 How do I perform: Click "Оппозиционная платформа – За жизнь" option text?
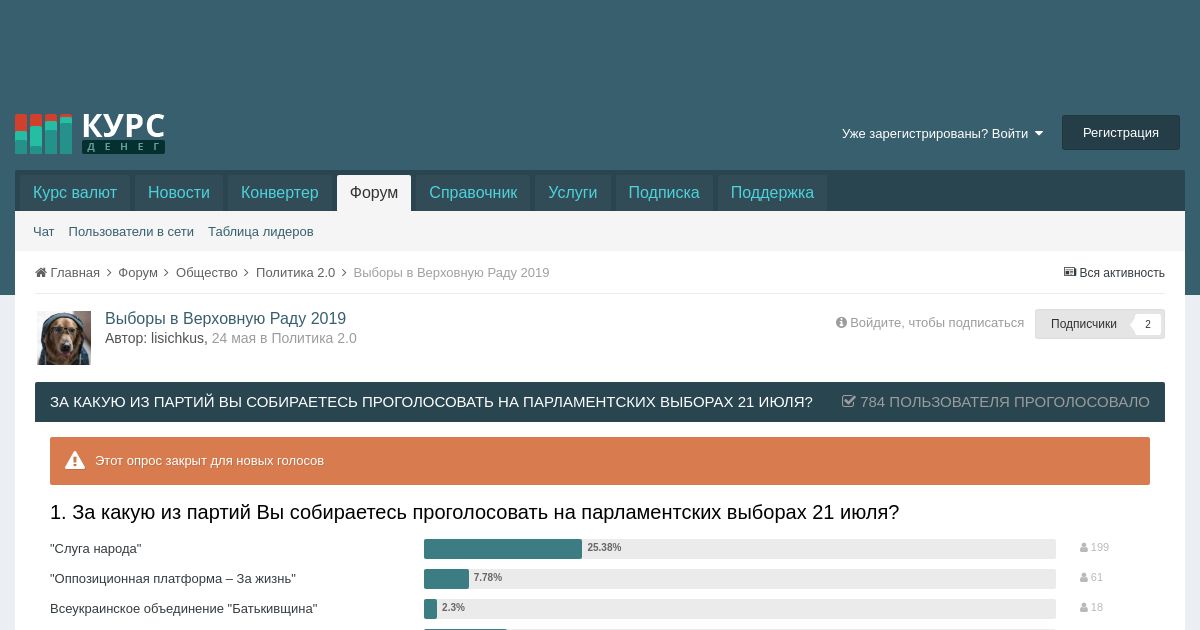click(x=173, y=579)
